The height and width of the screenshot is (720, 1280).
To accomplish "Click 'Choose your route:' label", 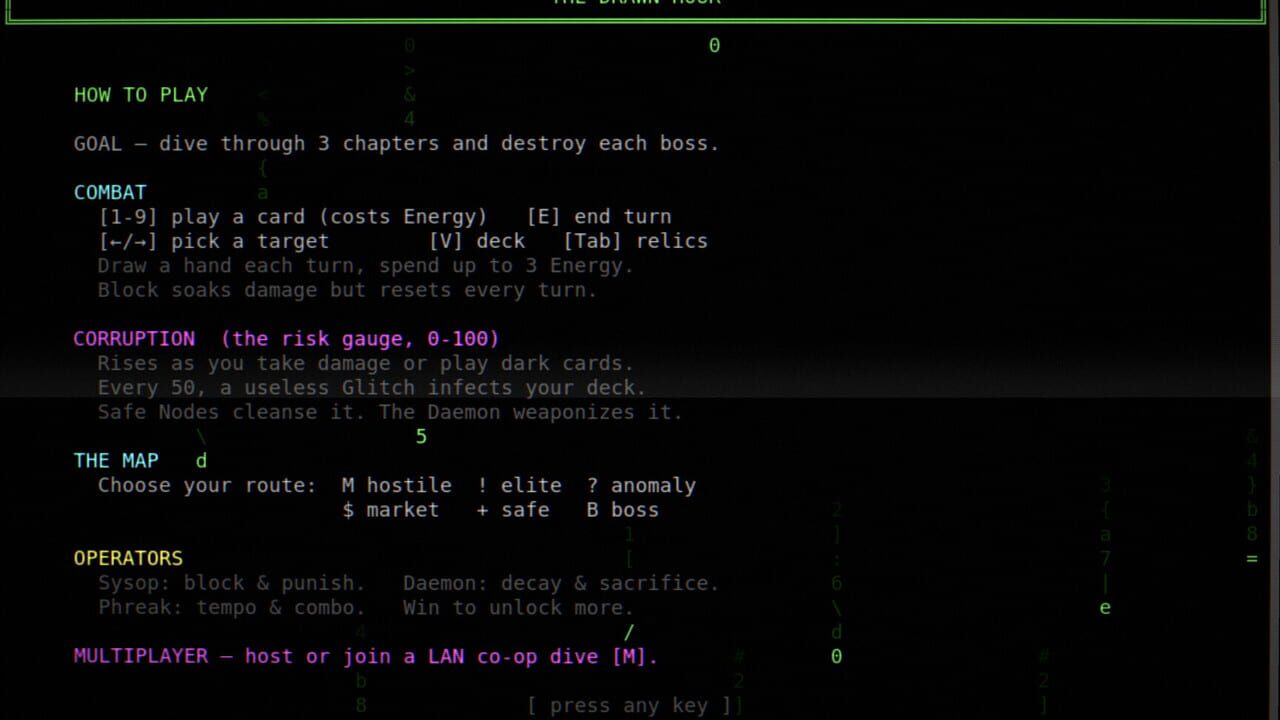I will [207, 486].
